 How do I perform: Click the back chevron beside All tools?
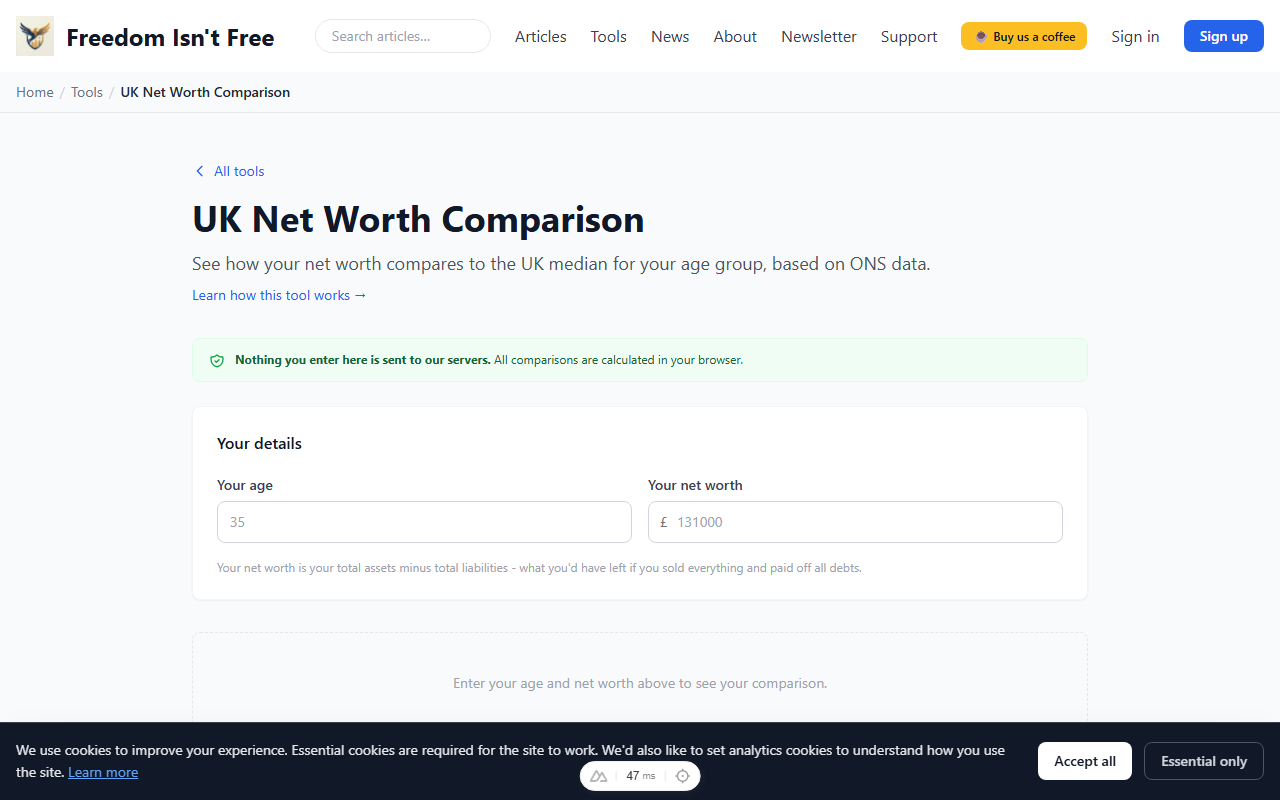[199, 171]
